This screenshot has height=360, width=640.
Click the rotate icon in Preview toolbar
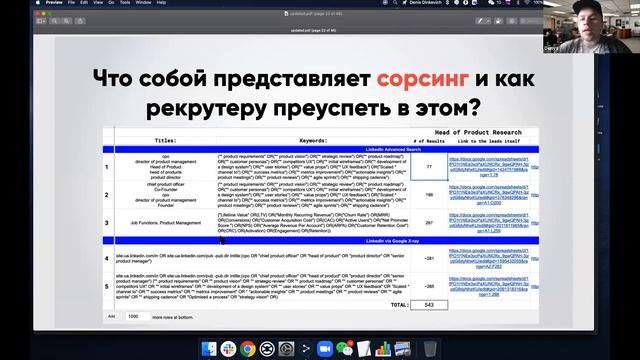498,21
